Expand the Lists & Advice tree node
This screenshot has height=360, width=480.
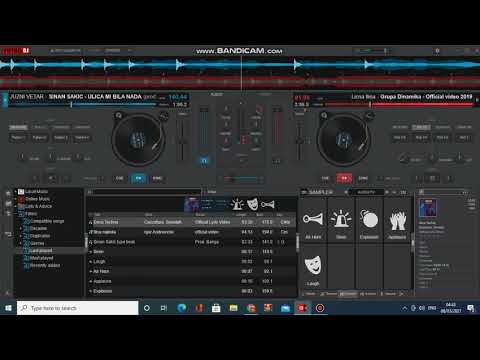[15, 206]
